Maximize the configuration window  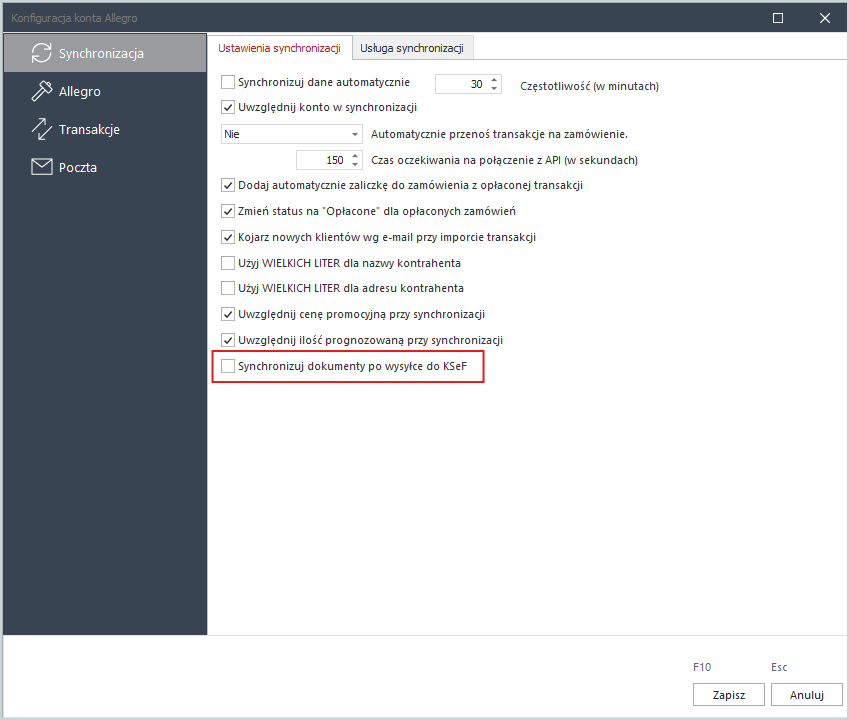[x=778, y=18]
